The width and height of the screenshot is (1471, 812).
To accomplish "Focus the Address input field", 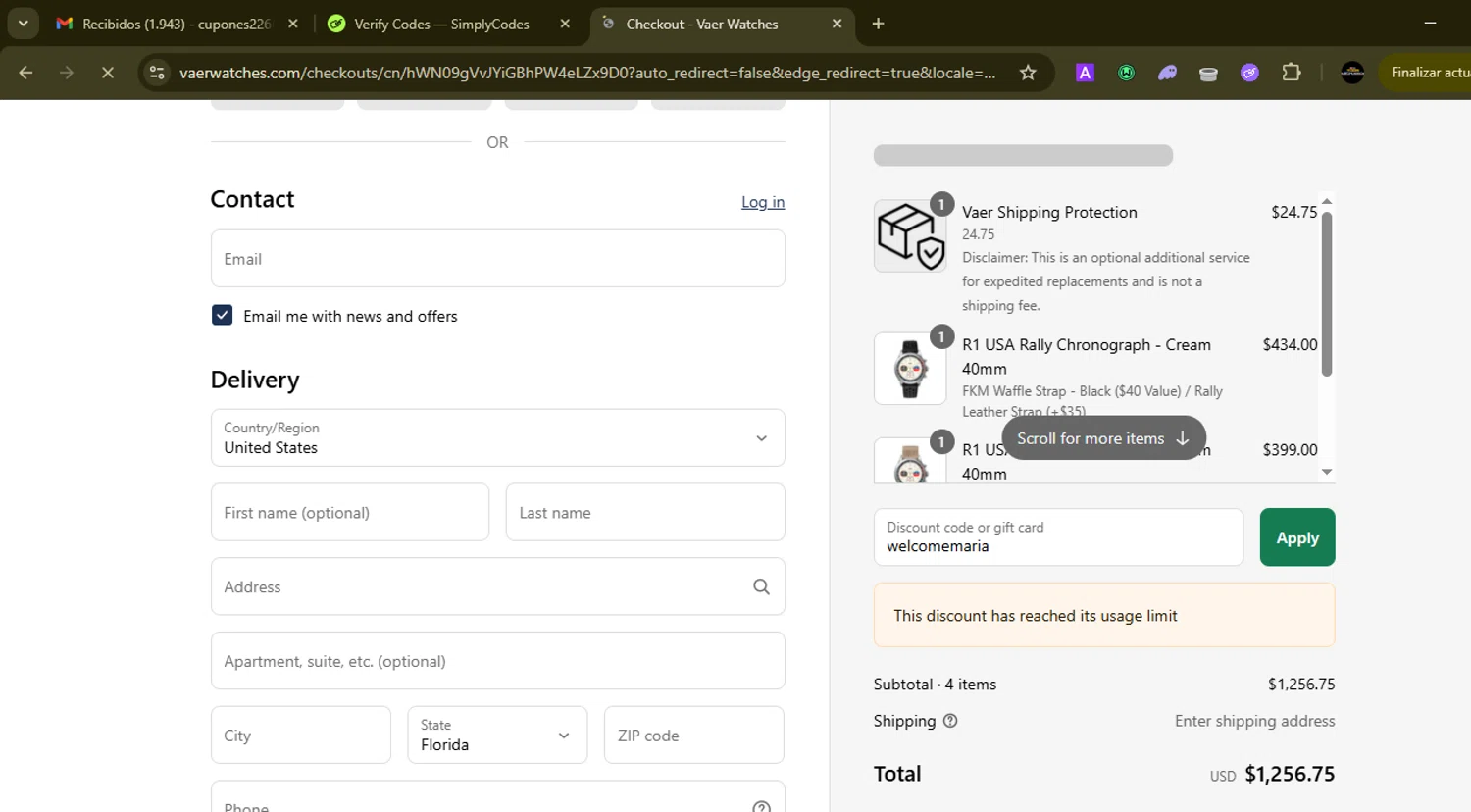I will tap(498, 586).
